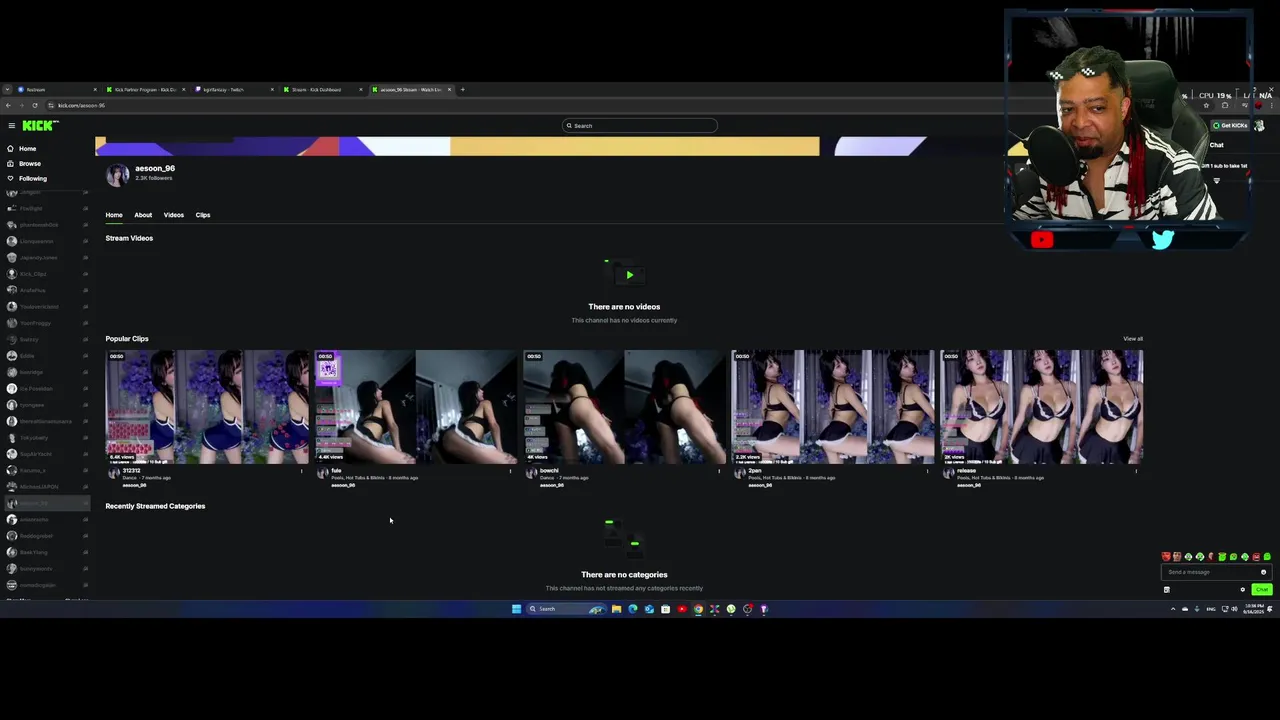Click the address bar URL kick.com/aesoon-96
This screenshot has height=720, width=1280.
click(x=81, y=105)
